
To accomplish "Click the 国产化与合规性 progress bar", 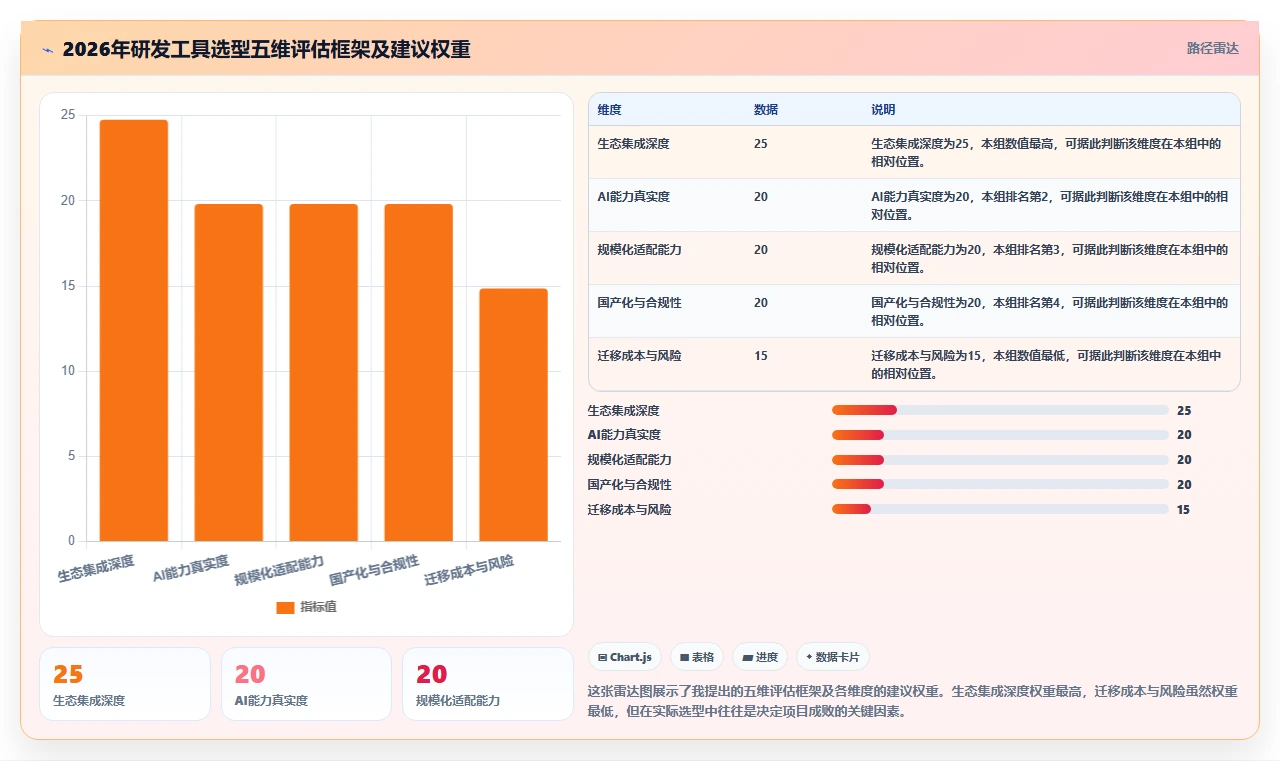I will point(1000,485).
